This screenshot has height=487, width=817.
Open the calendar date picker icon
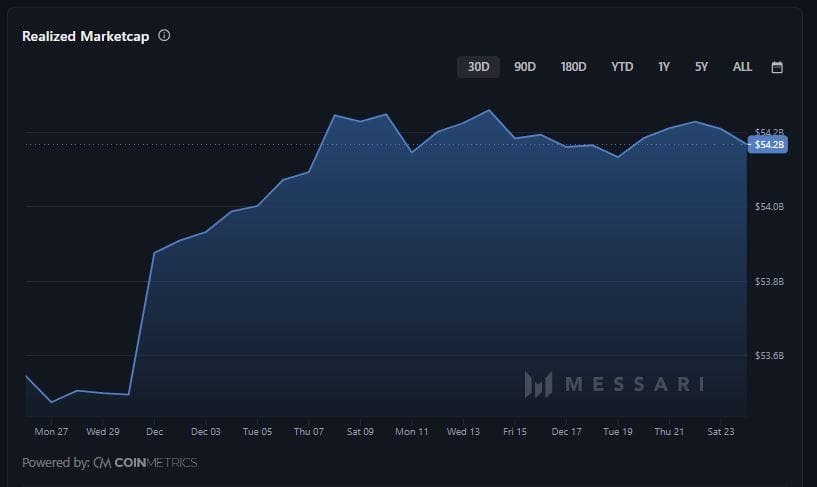pos(777,67)
